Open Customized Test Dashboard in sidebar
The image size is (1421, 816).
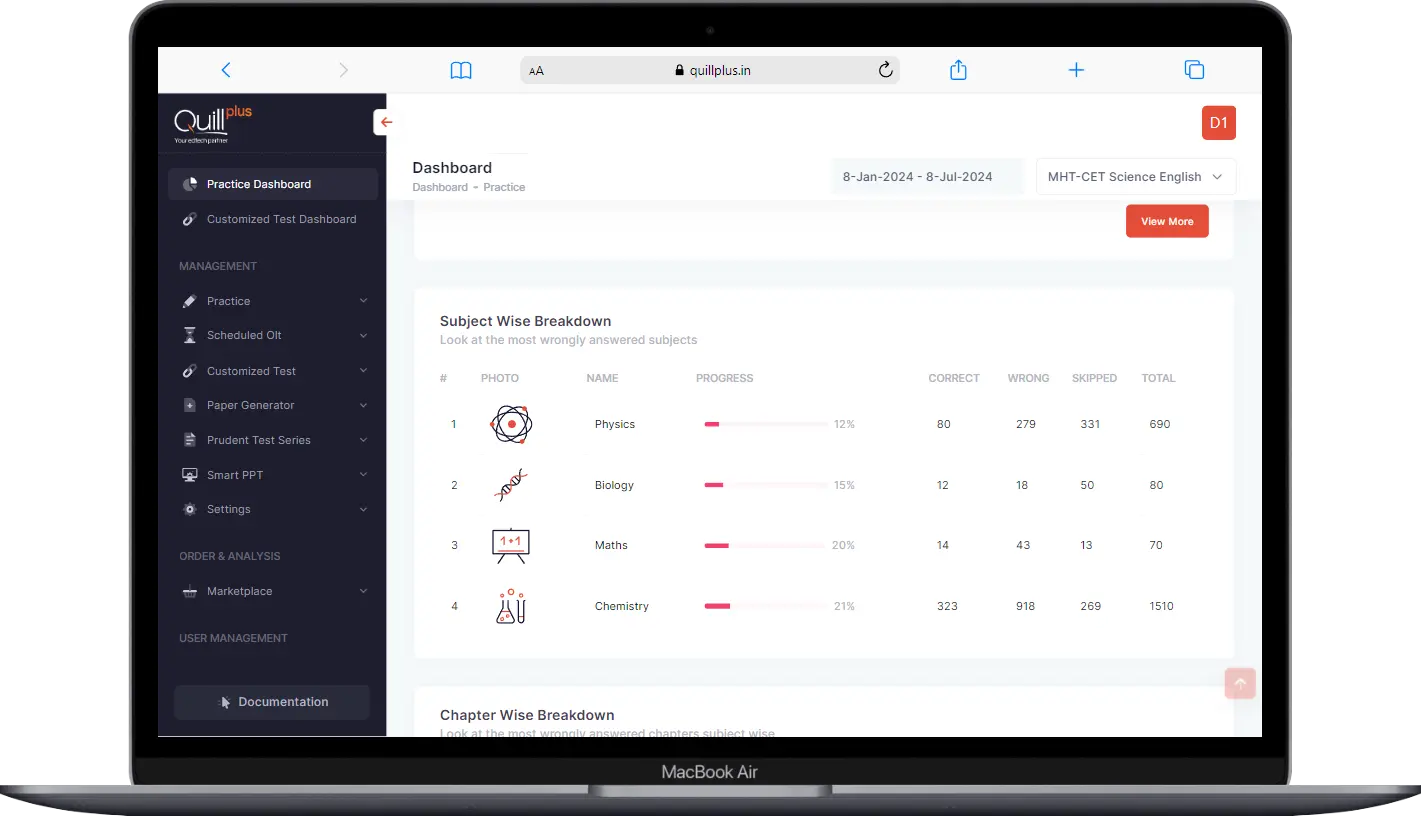tap(273, 219)
